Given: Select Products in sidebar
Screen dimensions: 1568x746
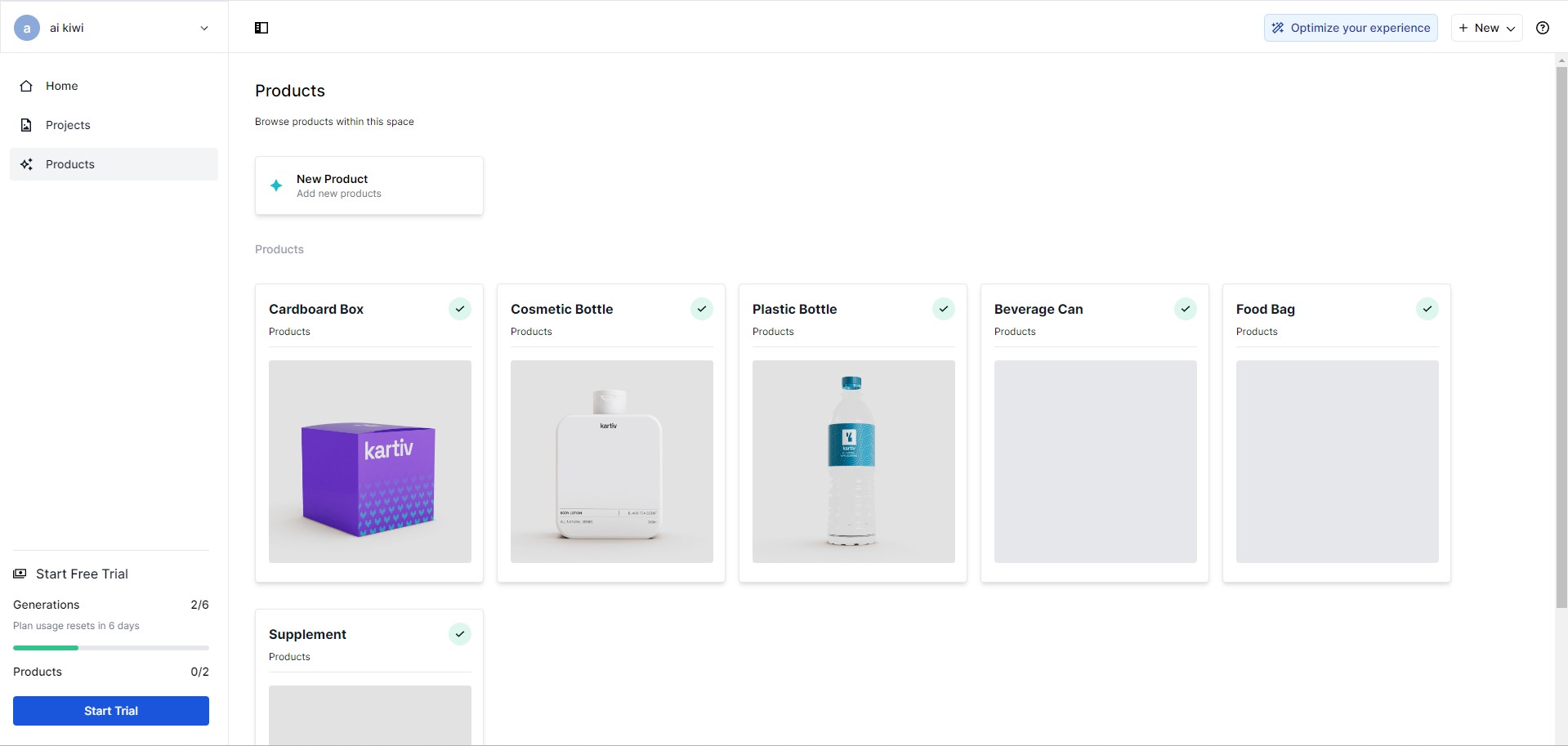Looking at the screenshot, I should (x=114, y=164).
